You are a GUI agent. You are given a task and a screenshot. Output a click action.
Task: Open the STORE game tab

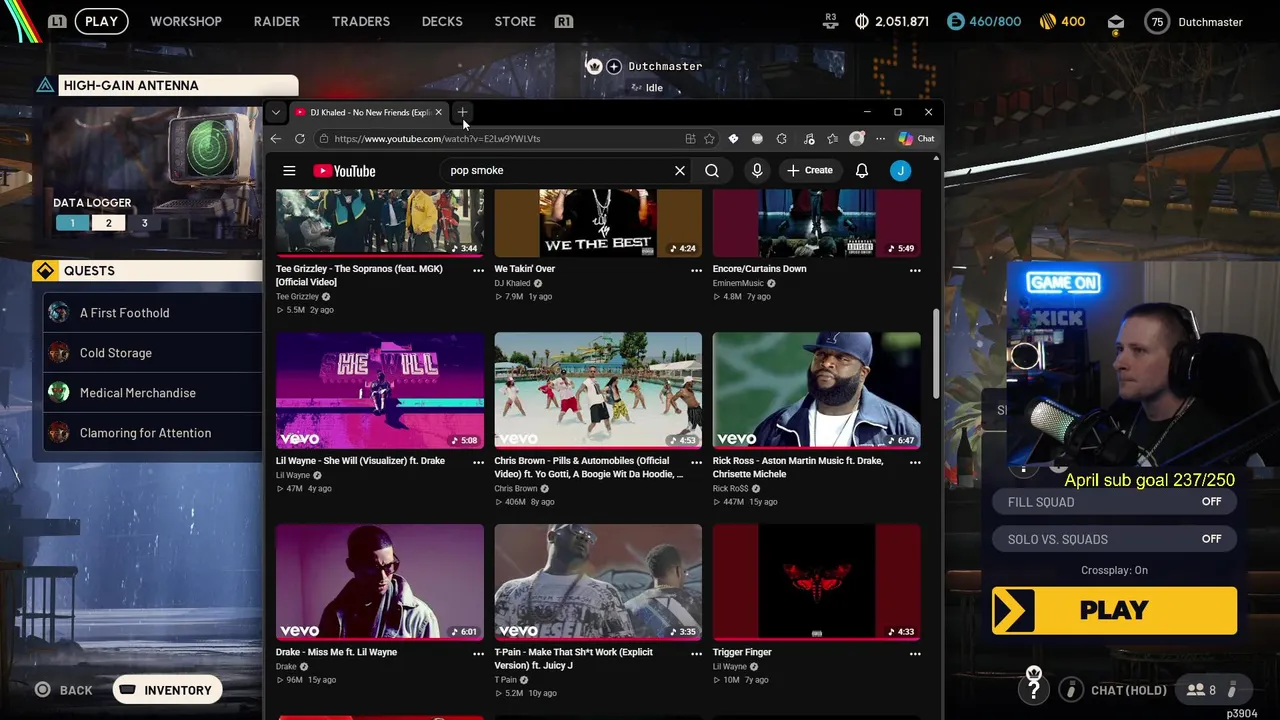515,21
